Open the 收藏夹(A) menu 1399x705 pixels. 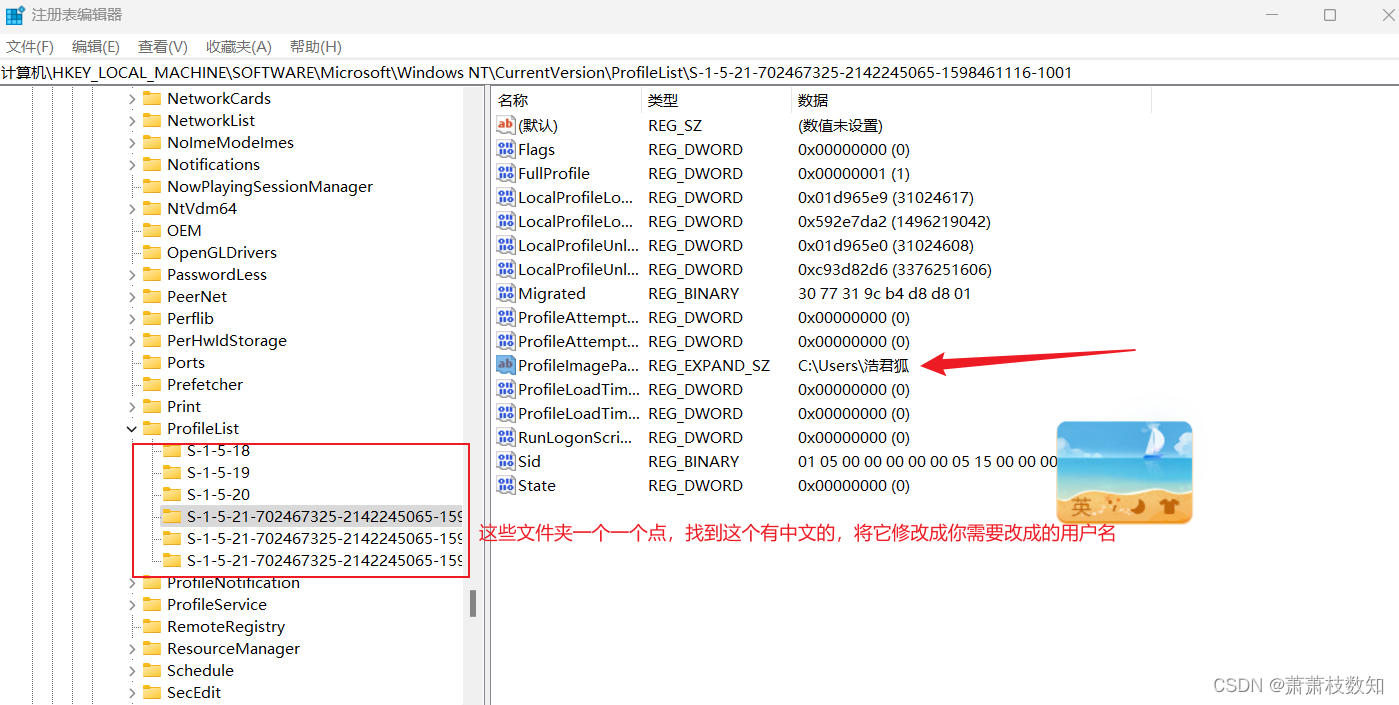click(239, 47)
